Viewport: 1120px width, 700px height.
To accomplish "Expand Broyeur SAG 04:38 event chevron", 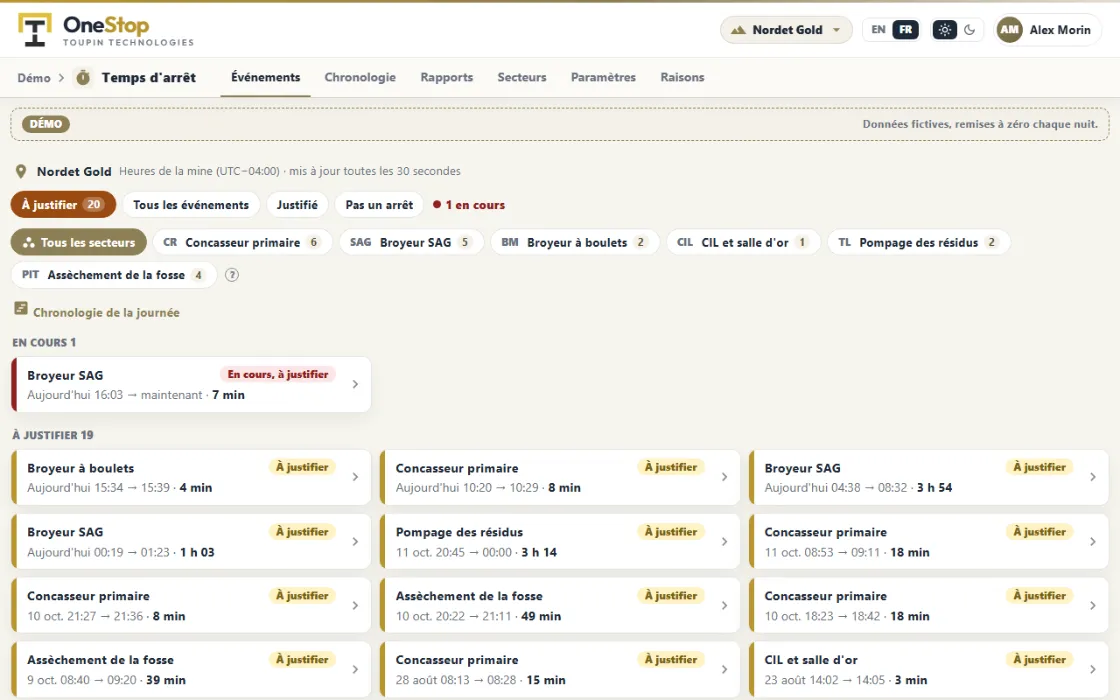I will tap(1093, 477).
